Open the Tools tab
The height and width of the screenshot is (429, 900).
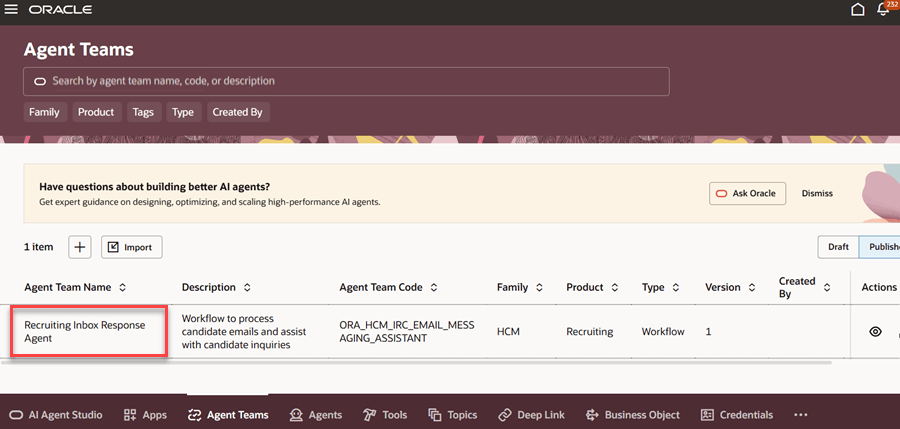(385, 415)
